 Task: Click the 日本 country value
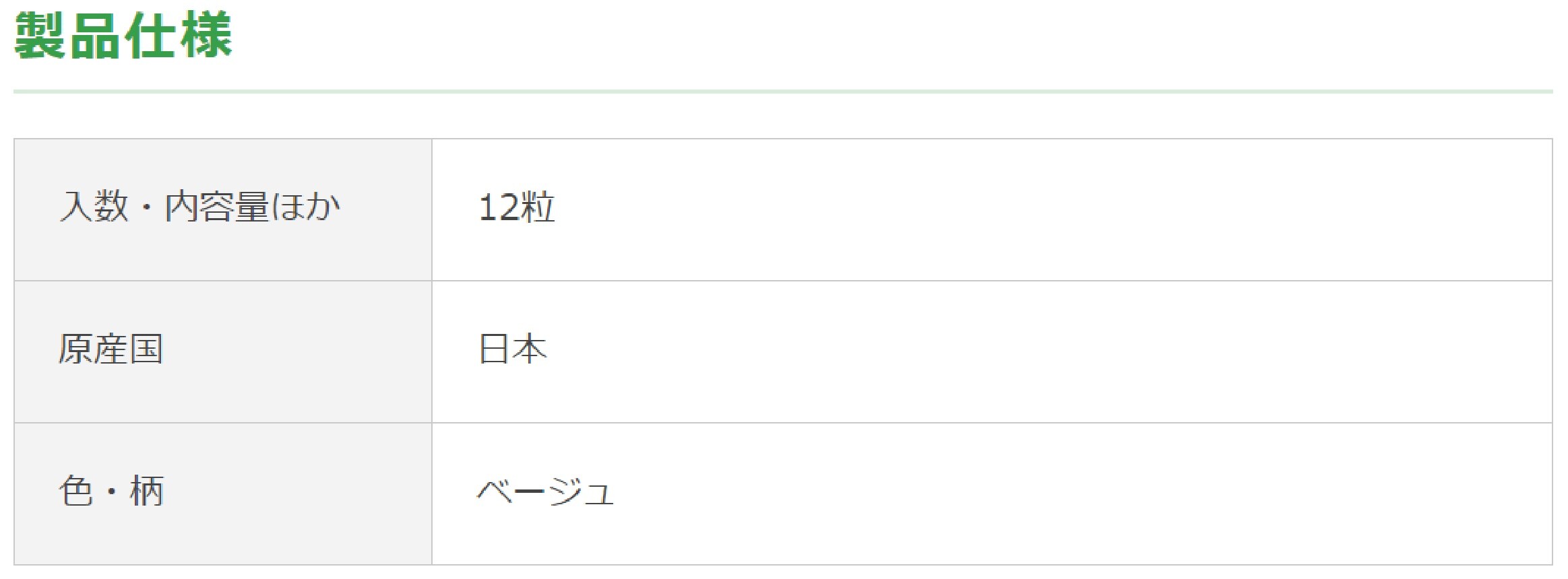click(x=513, y=349)
